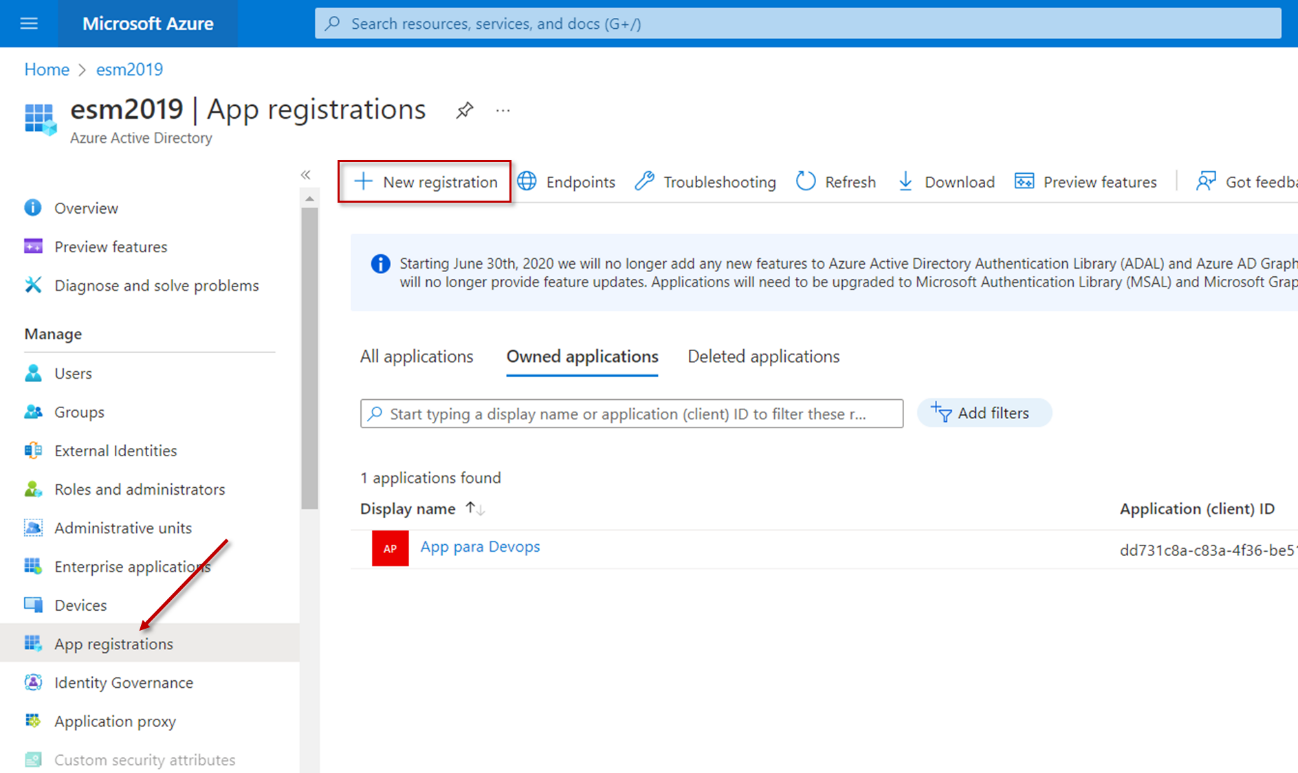Click the search magnifier icon in top bar
Viewport: 1298px width, 773px height.
click(334, 23)
